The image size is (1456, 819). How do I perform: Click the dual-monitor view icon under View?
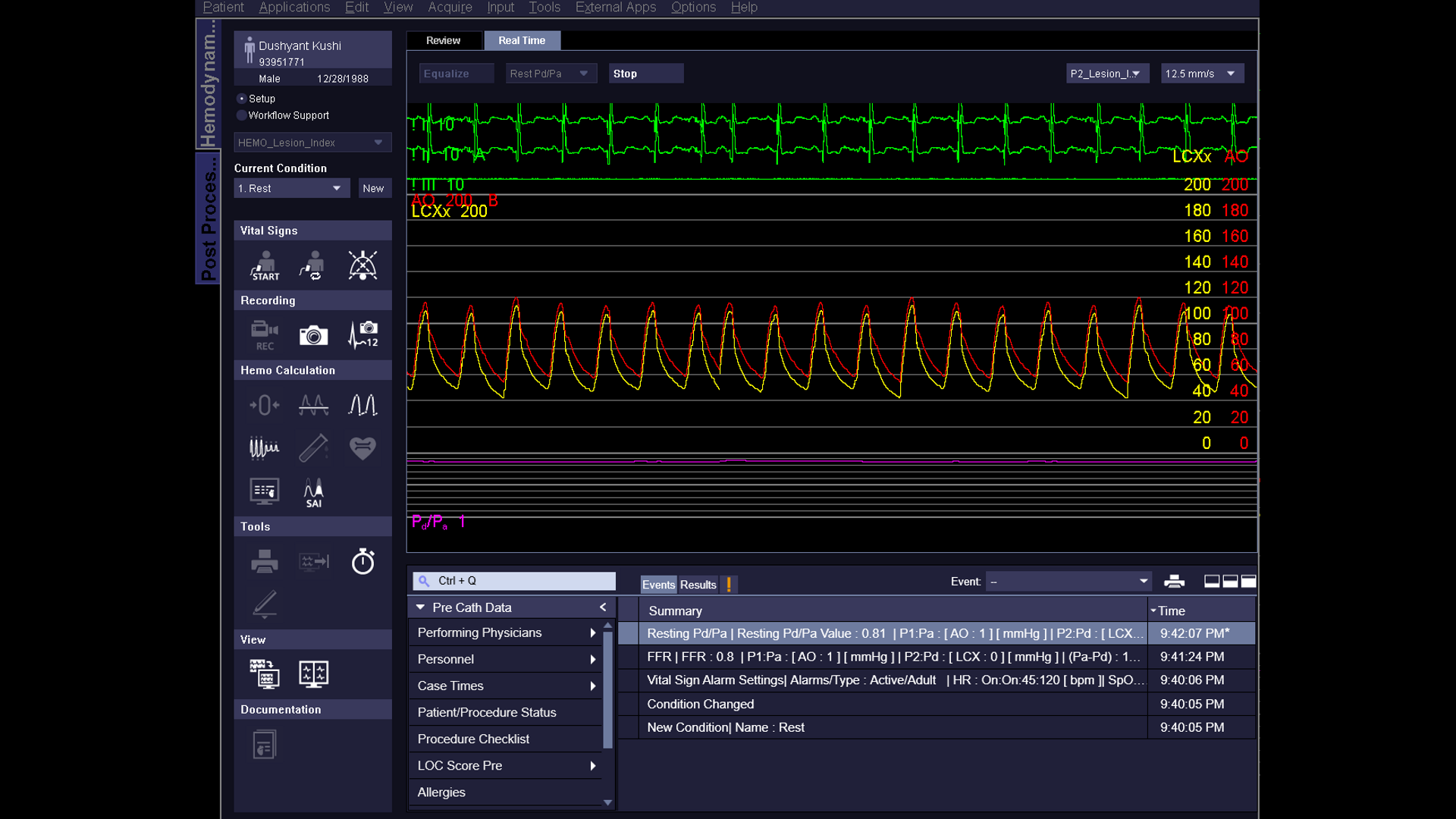[313, 673]
